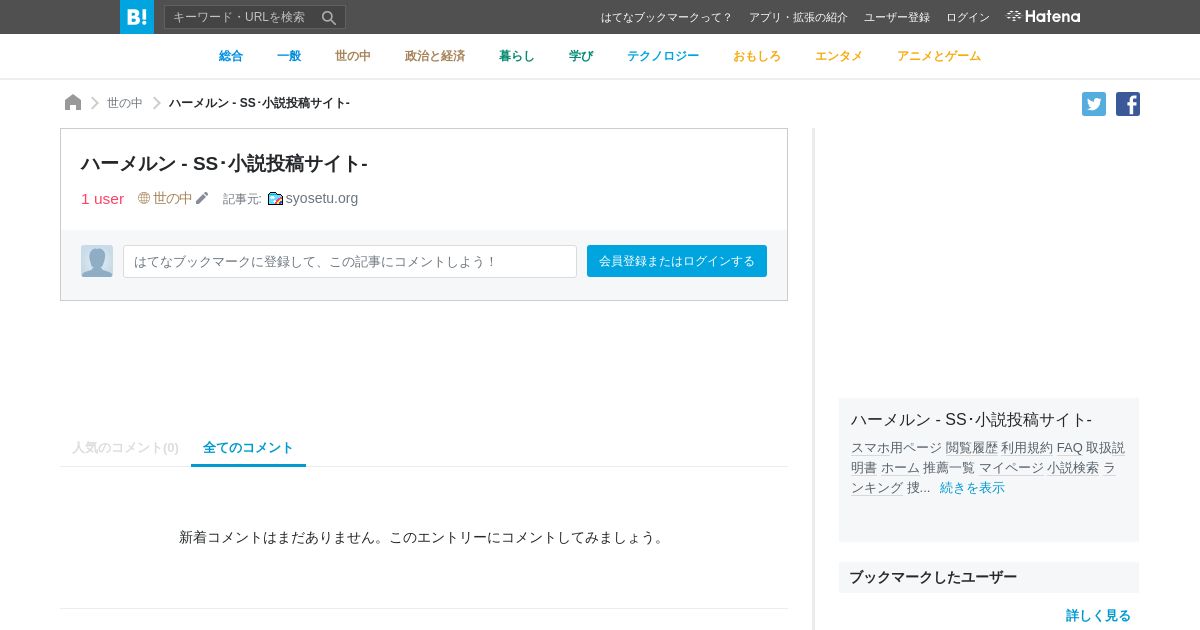Go to the home breadcrumb icon
1200x630 pixels.
pyautogui.click(x=73, y=103)
